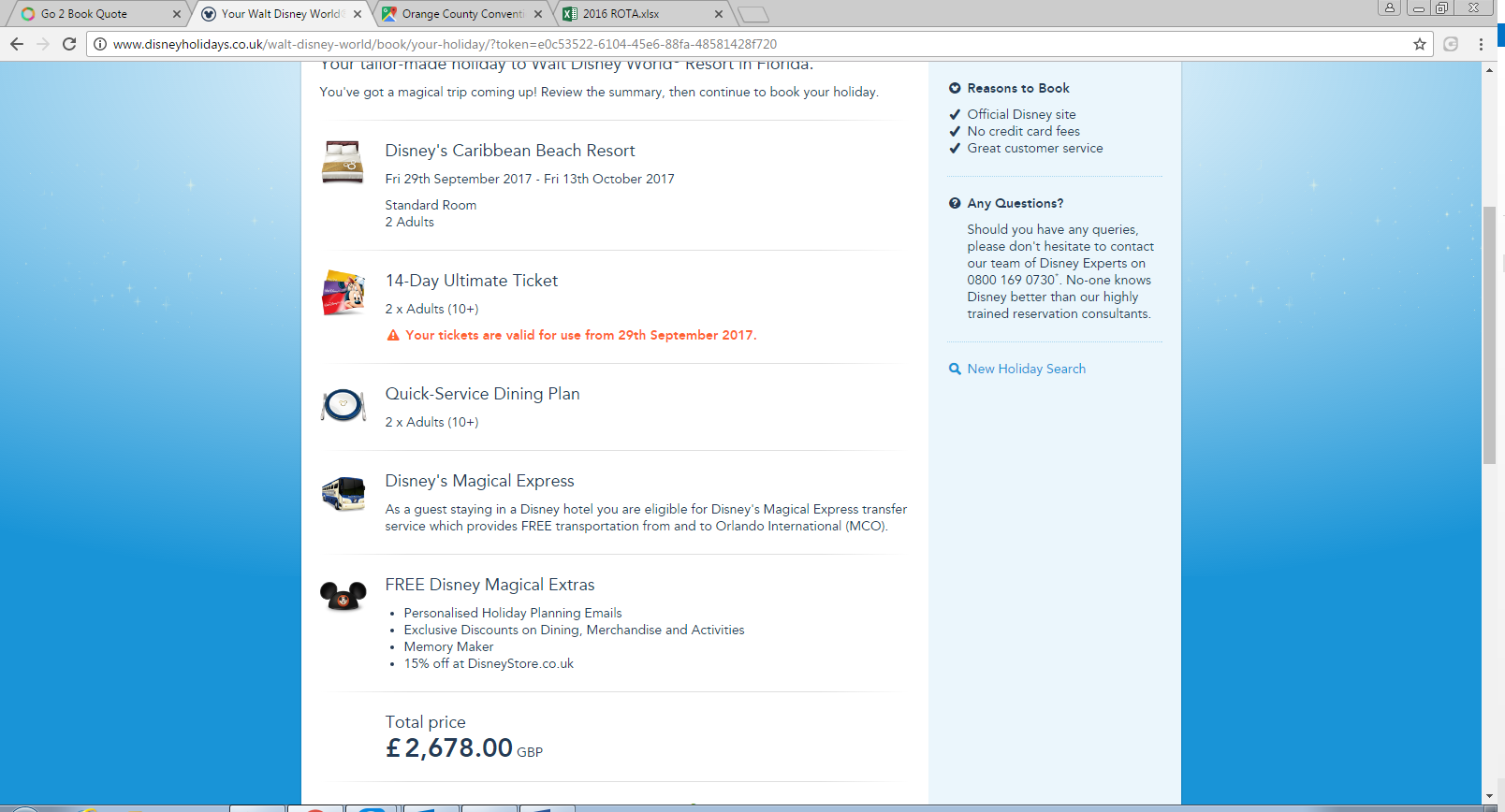Image resolution: width=1505 pixels, height=812 pixels.
Task: View site information icon in address bar
Action: coord(100,44)
